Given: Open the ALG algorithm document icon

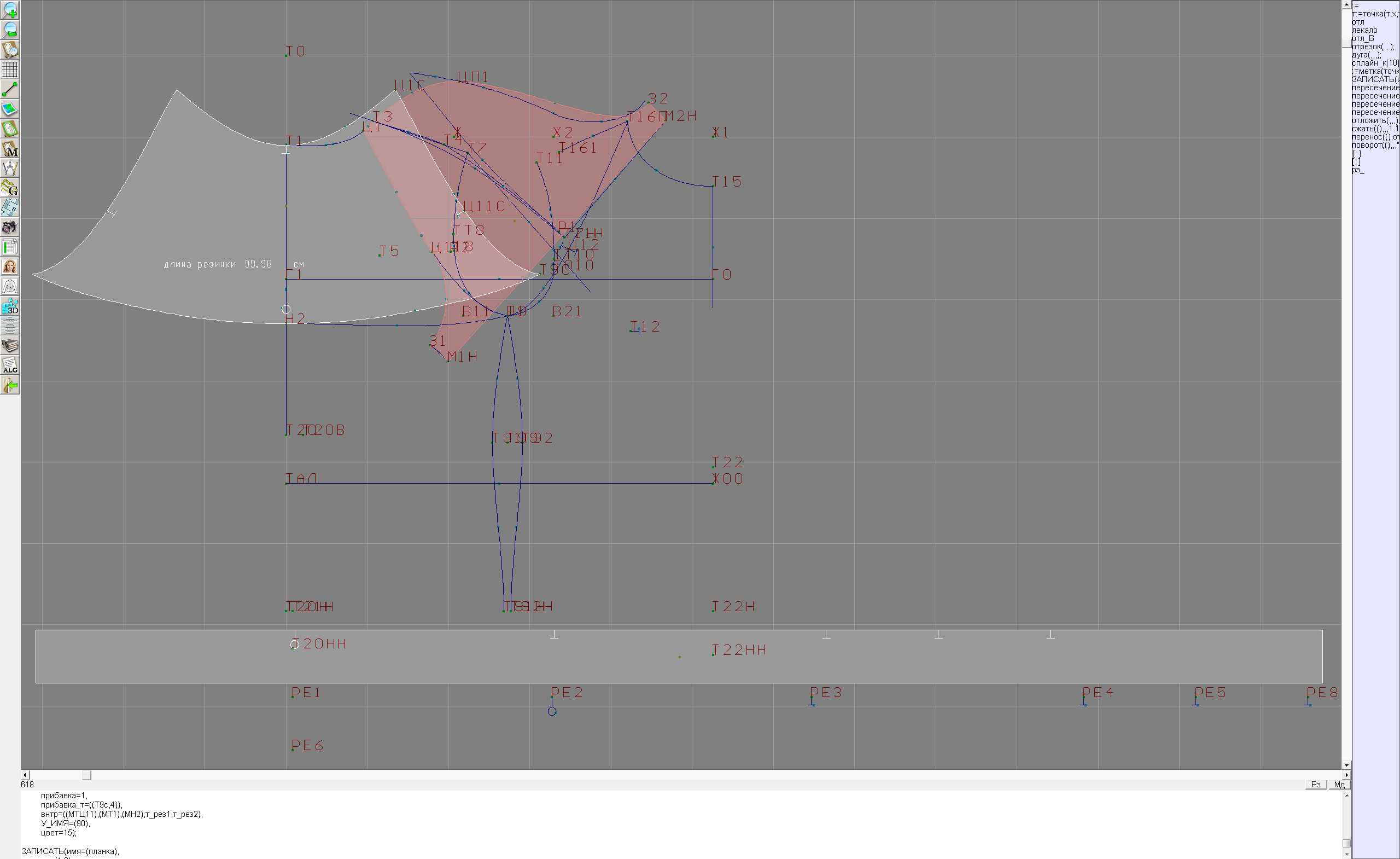Looking at the screenshot, I should click(10, 365).
